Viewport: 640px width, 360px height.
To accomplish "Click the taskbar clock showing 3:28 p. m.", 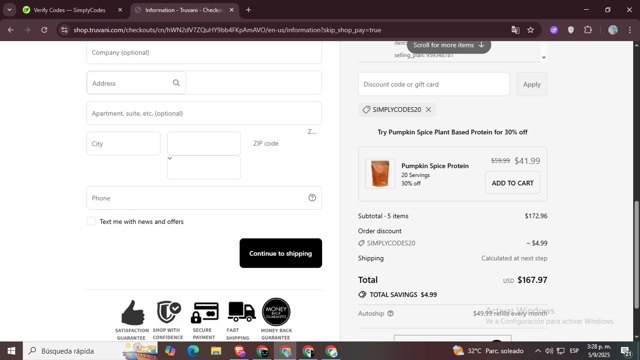I will click(x=599, y=351).
